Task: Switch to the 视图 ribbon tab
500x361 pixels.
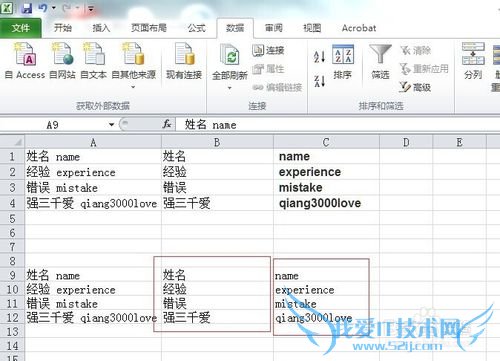Action: coord(312,28)
